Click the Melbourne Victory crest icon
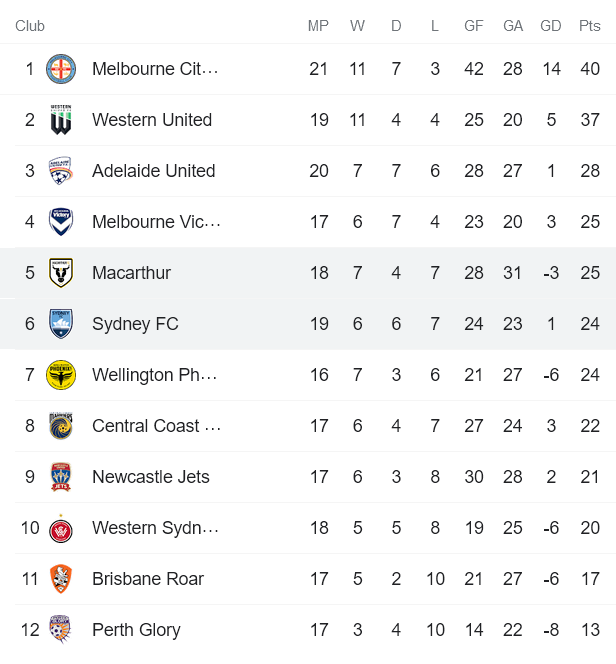616x664 pixels. [x=61, y=222]
